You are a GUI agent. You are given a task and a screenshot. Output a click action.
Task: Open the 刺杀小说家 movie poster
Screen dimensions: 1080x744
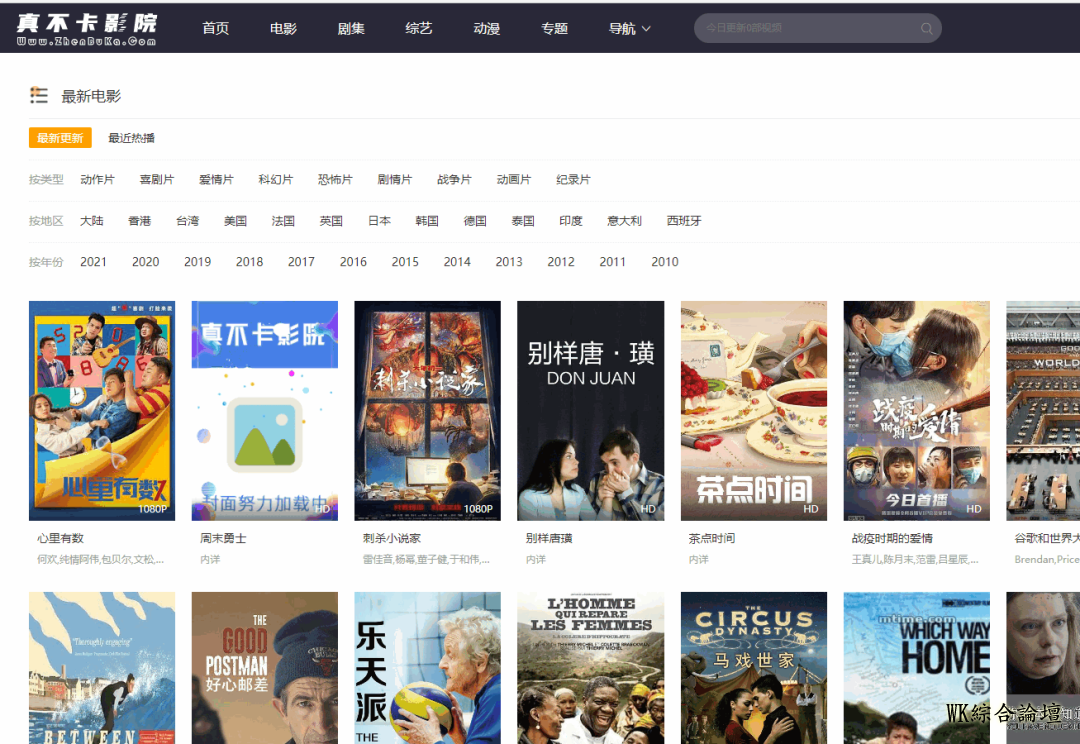pos(428,411)
